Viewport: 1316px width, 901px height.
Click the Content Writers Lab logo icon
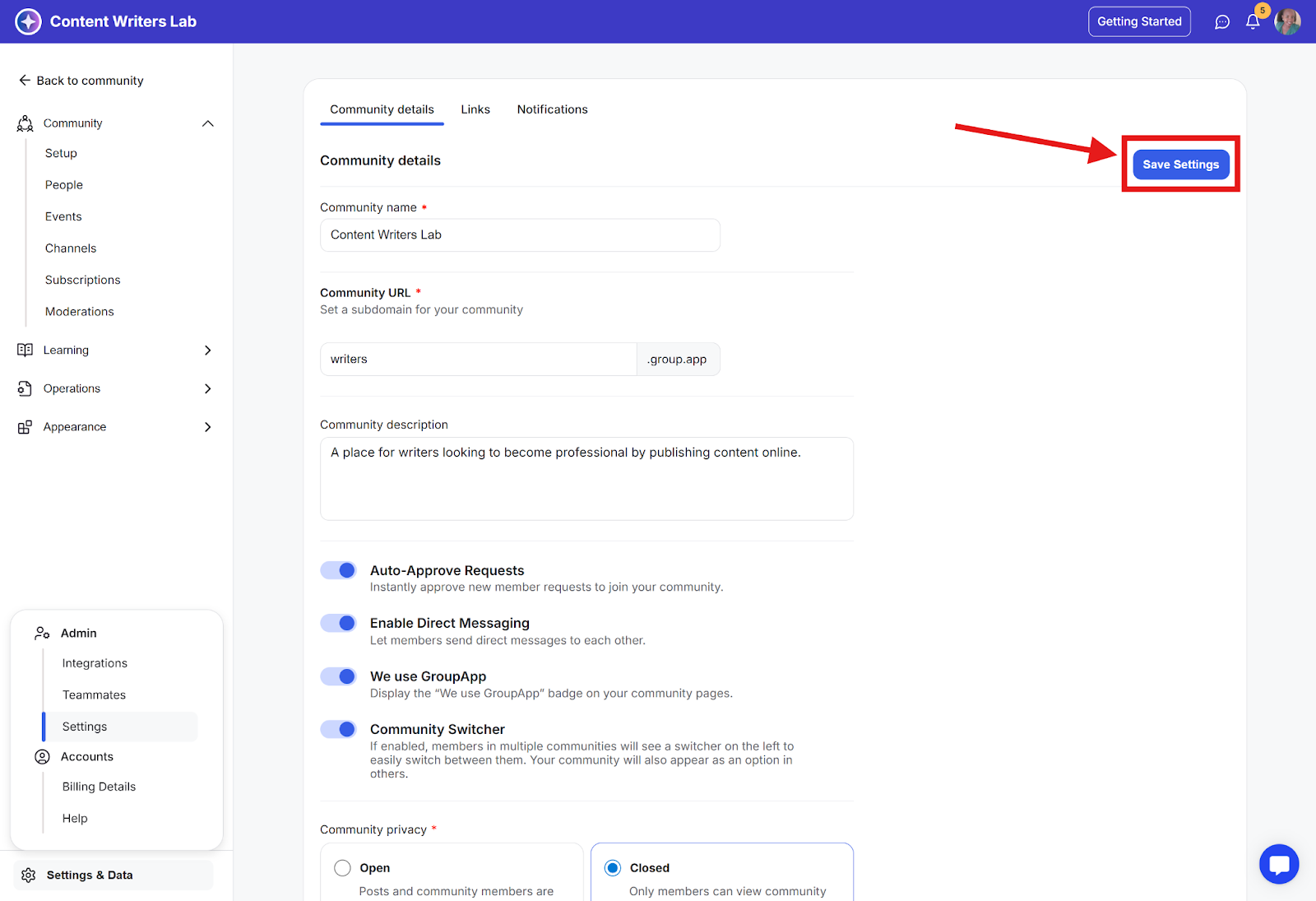28,21
